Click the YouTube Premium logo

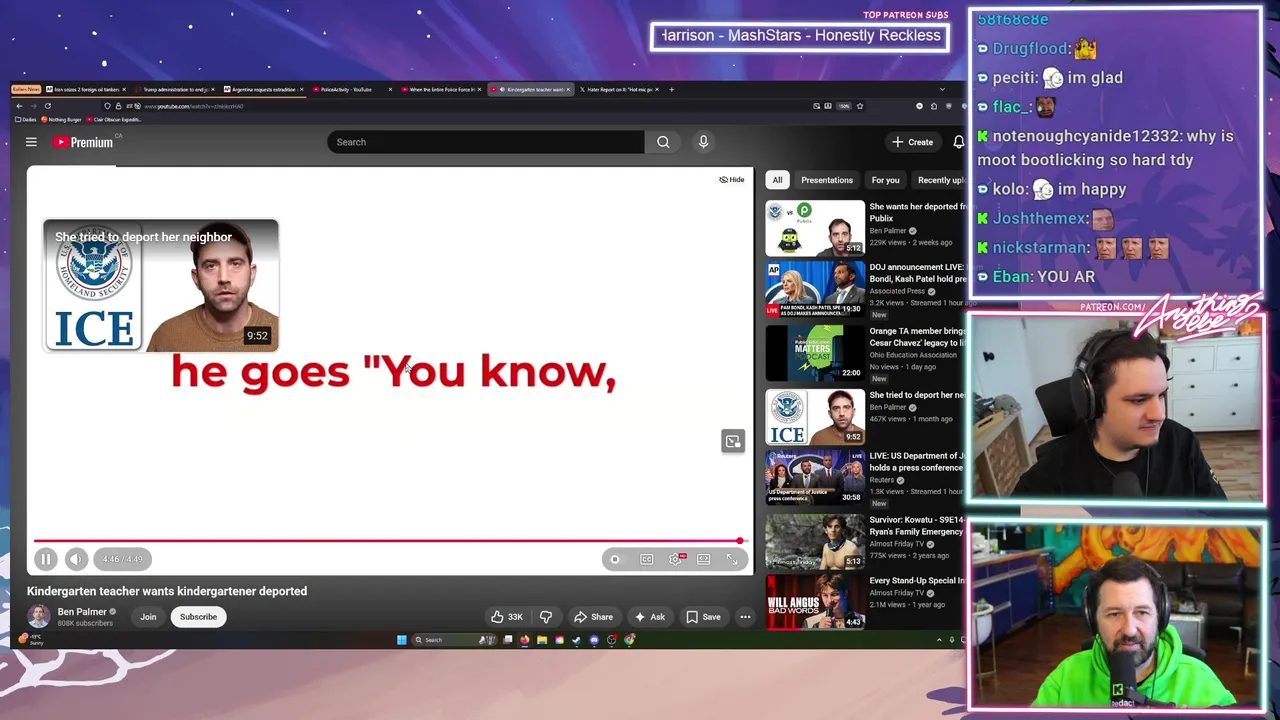tap(83, 142)
